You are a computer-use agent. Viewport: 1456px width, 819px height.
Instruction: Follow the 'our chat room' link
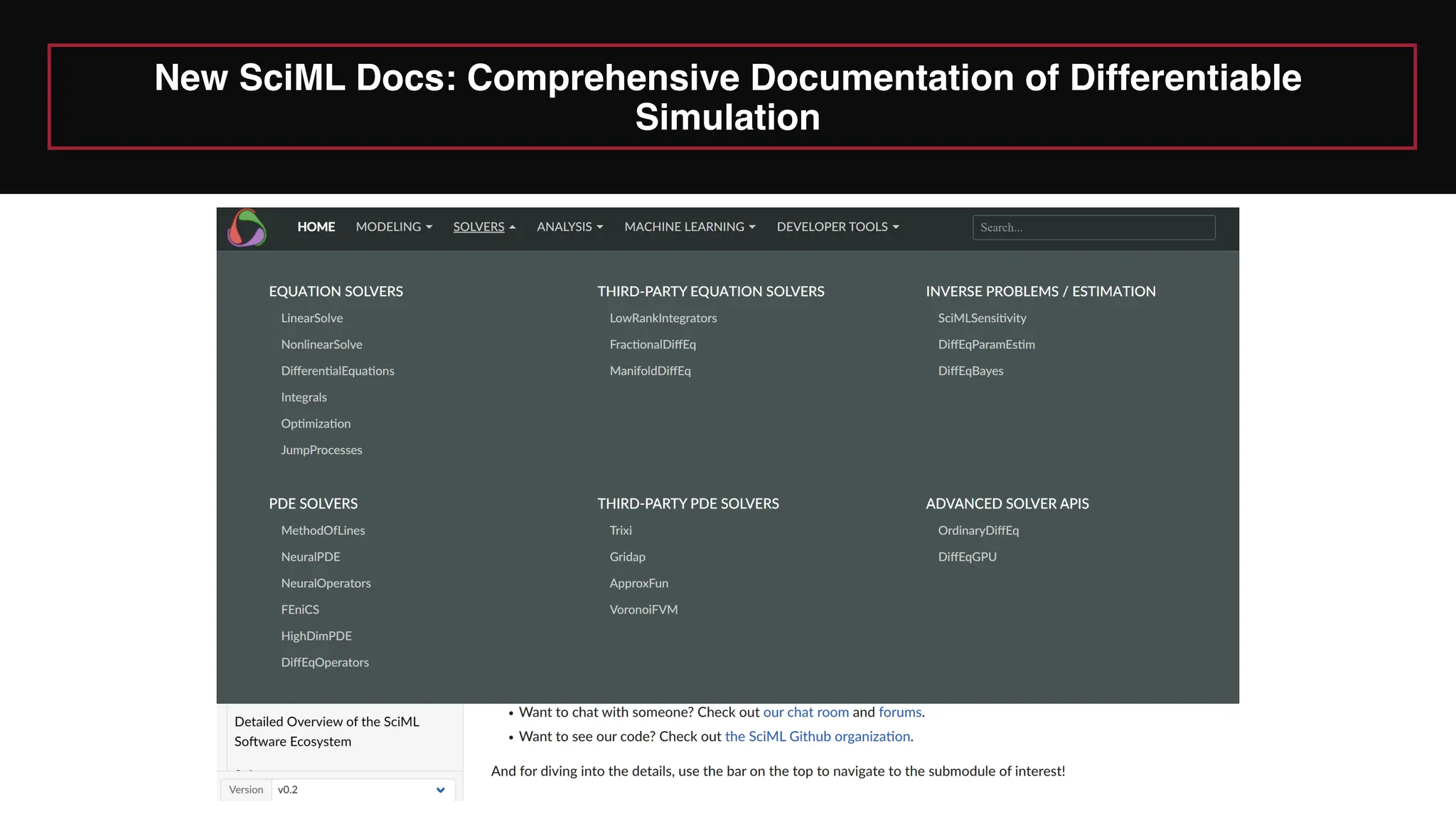(805, 712)
